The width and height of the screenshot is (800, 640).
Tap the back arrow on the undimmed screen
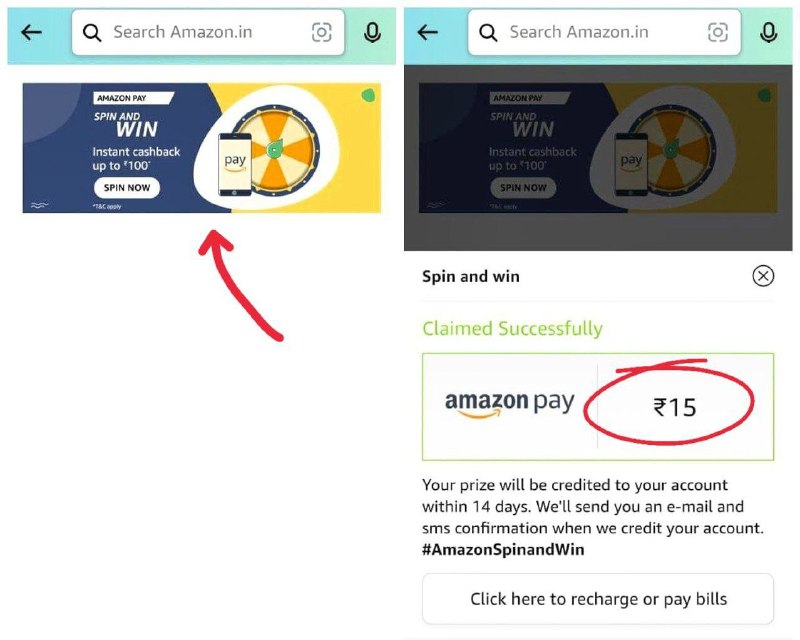[x=32, y=33]
